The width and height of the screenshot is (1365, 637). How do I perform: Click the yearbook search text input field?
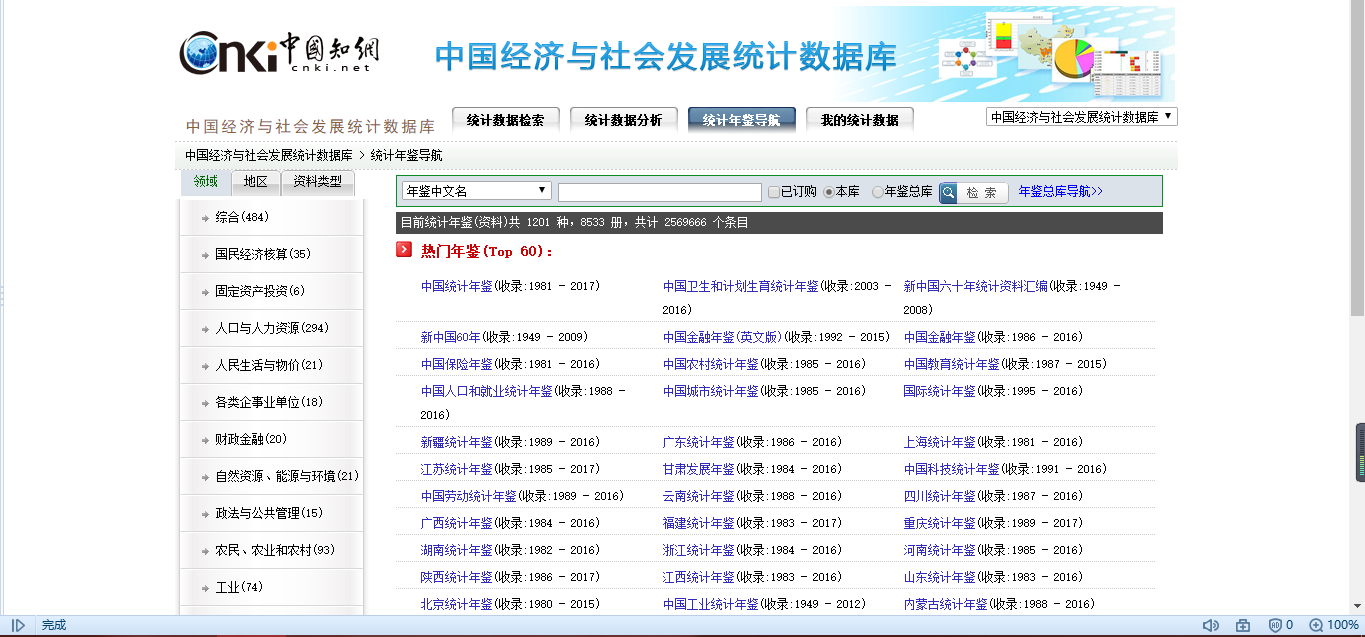pos(660,192)
